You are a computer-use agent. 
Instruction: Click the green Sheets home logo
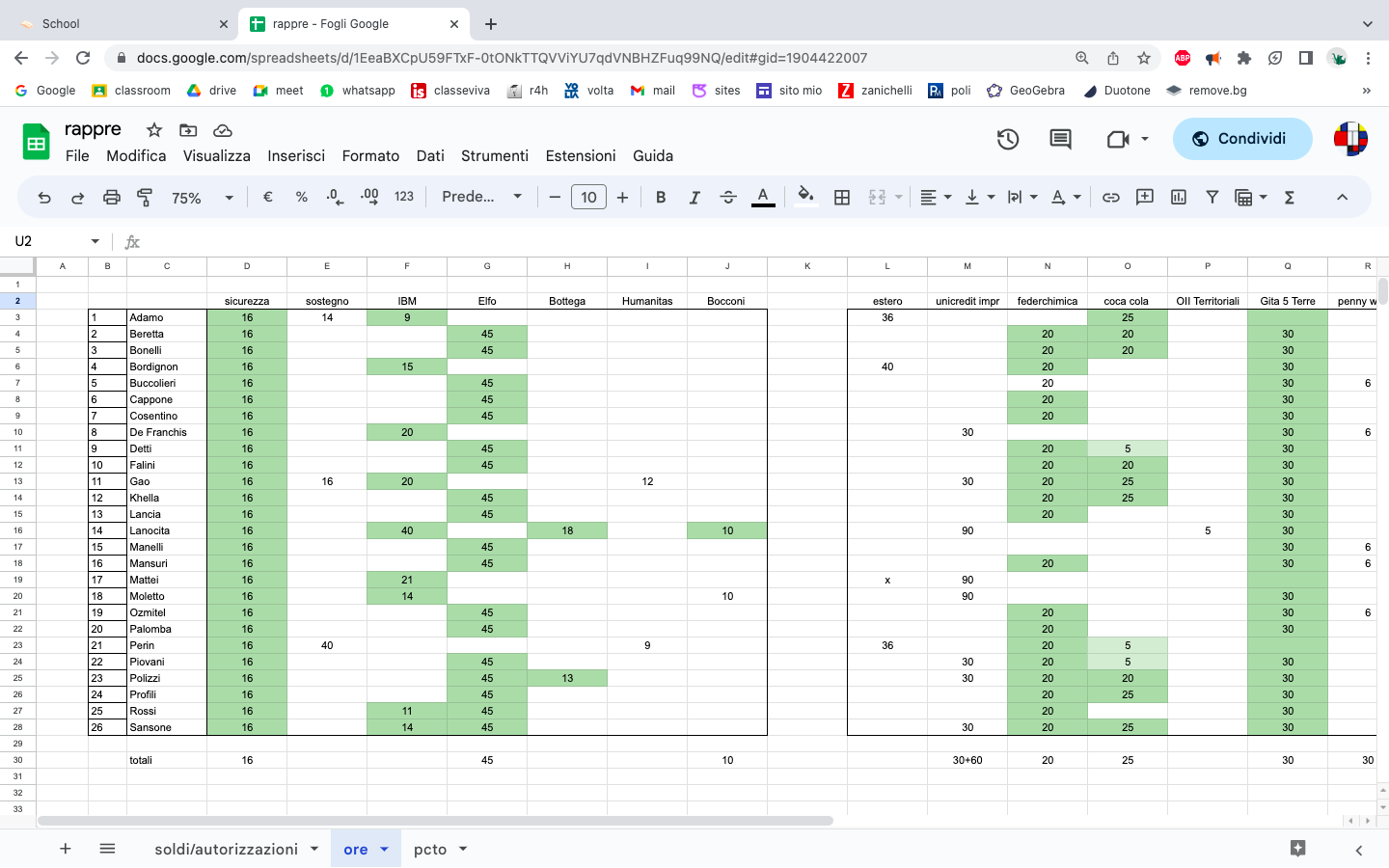[37, 142]
